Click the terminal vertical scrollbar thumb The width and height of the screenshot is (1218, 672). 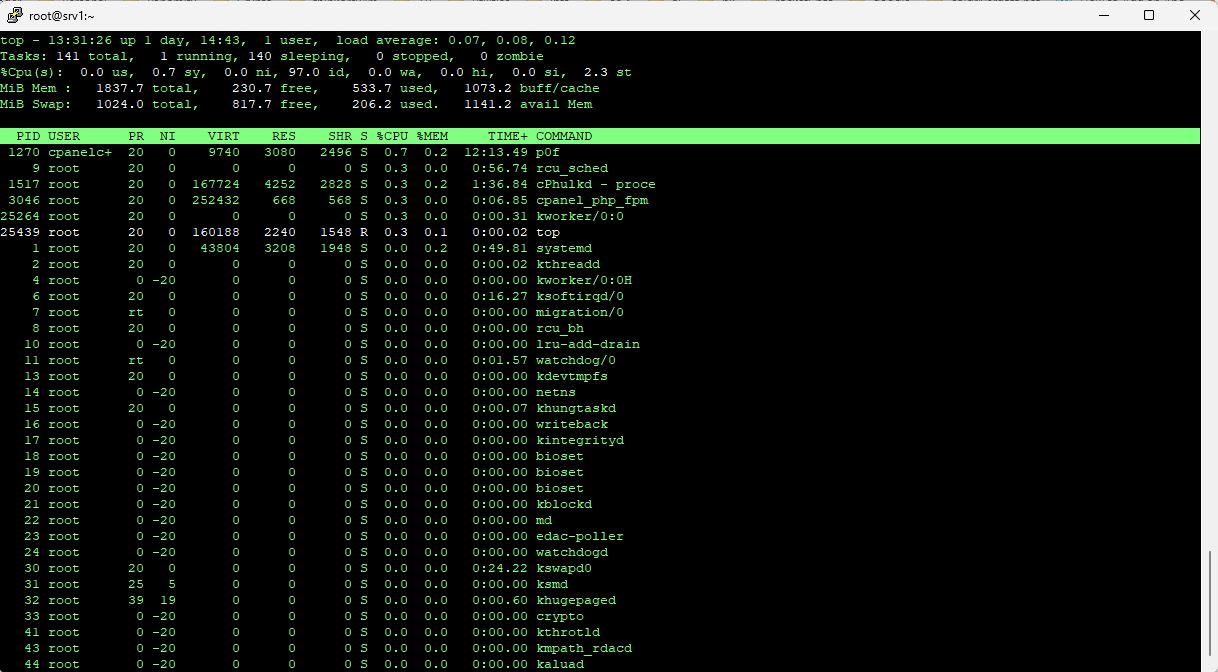[1209, 603]
